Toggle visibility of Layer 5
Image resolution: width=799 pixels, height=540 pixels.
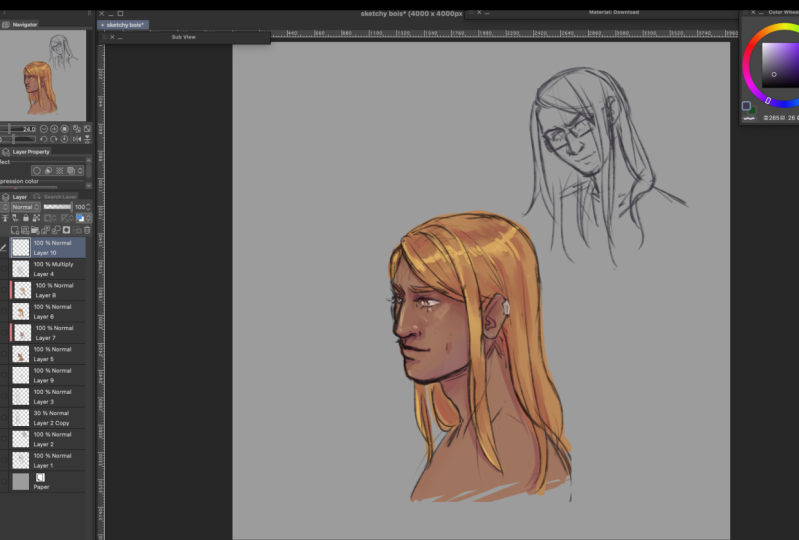point(4,354)
